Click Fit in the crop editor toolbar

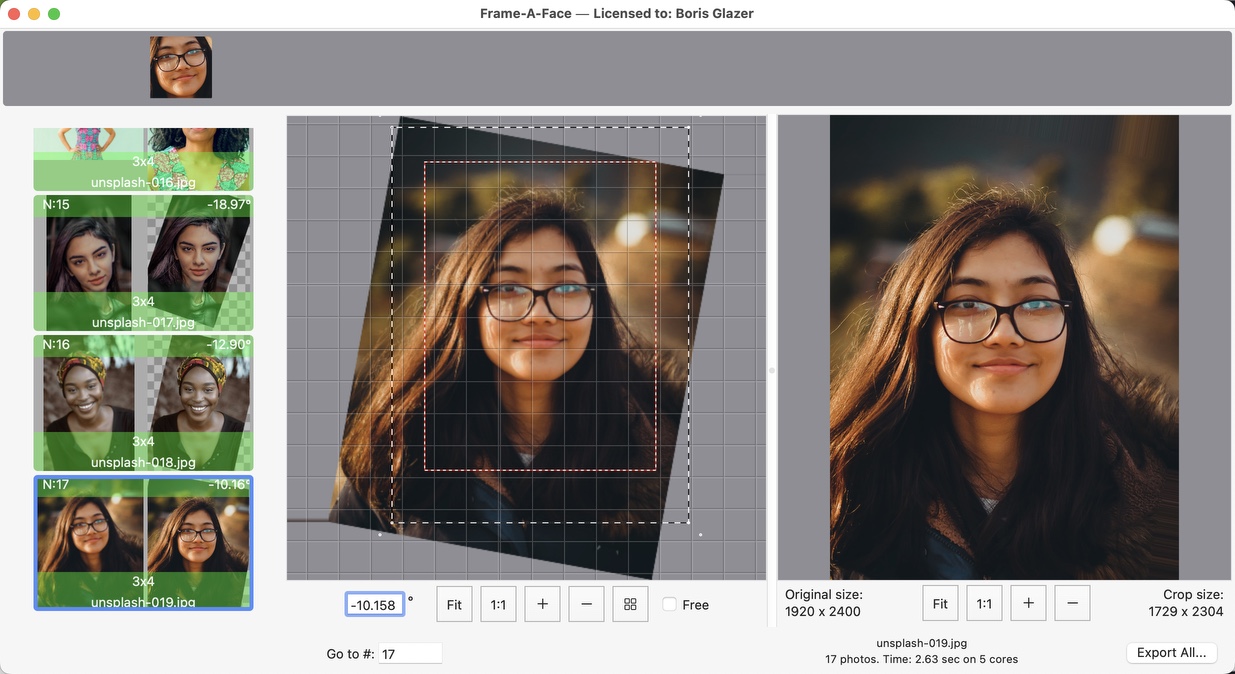[x=454, y=604]
